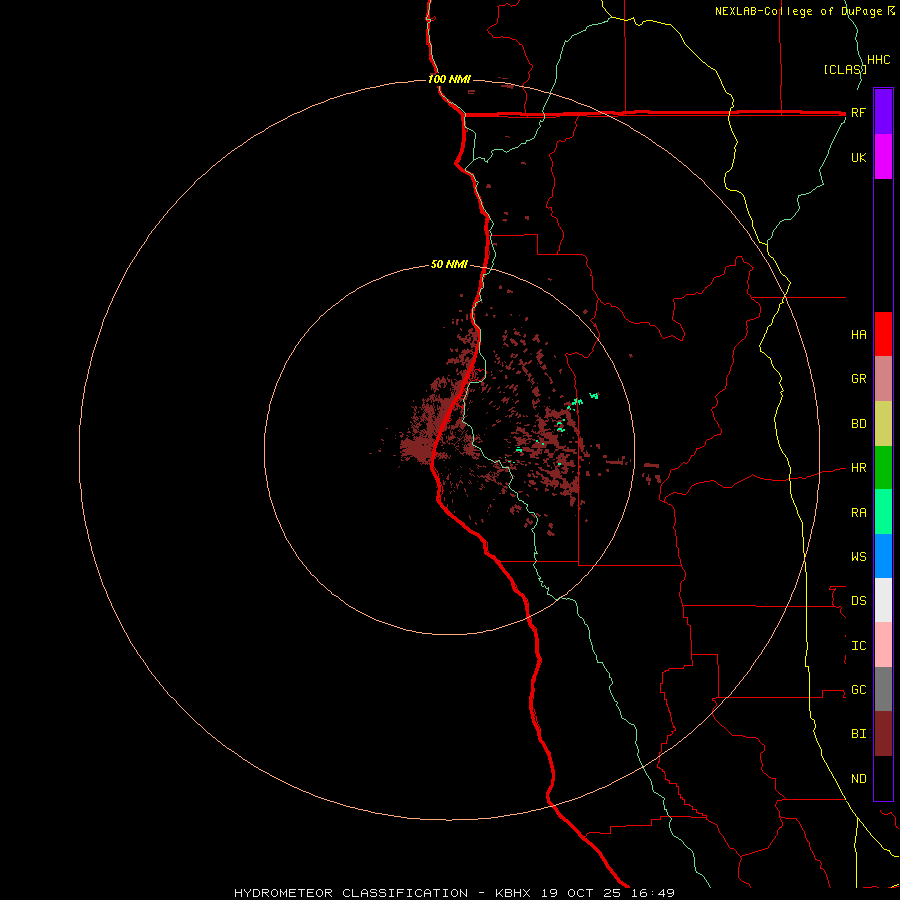This screenshot has height=900, width=900.
Task: Click the "50 NMI" range ring label
Action: point(449,264)
